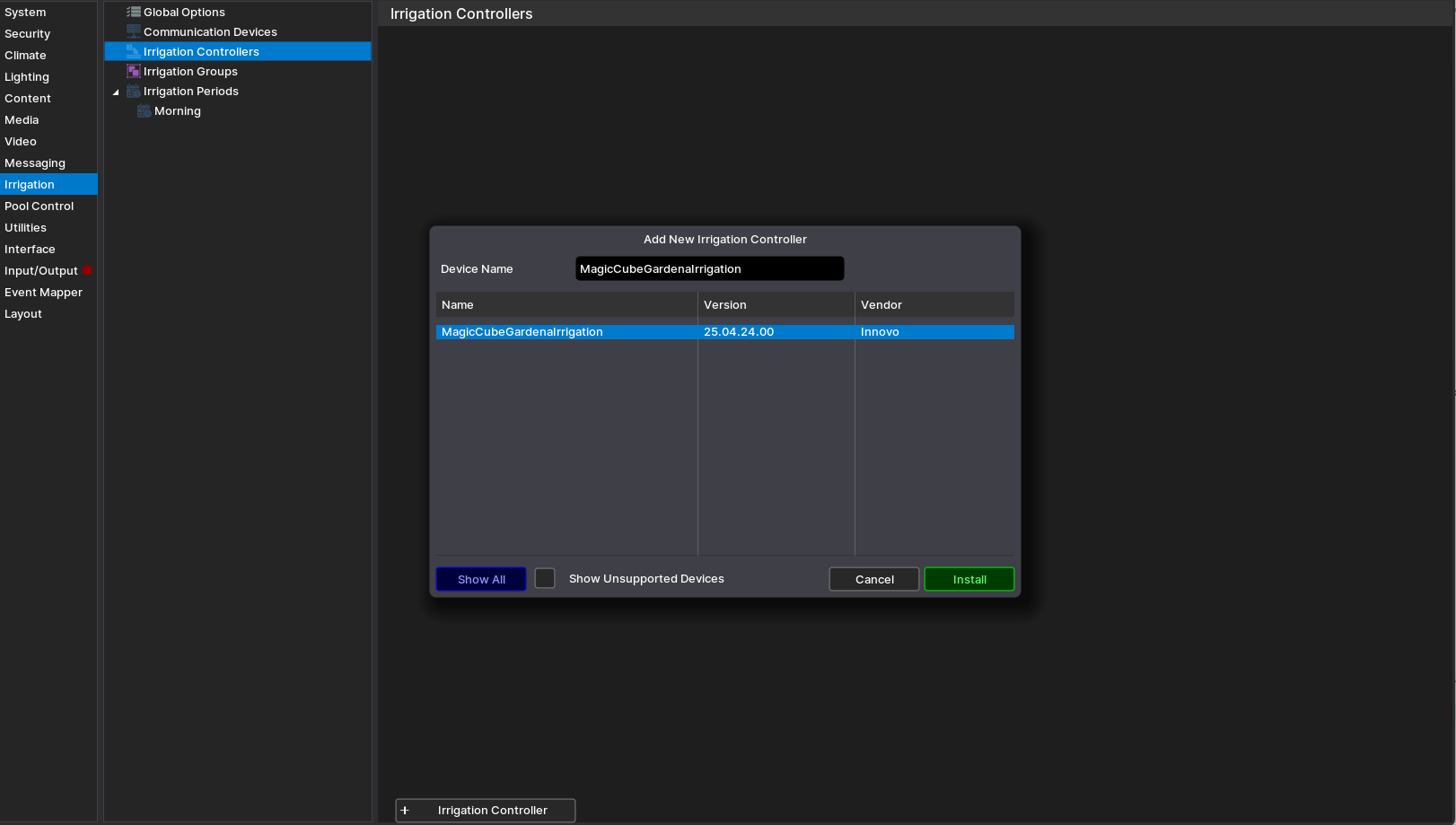Open the Climate section
Screen dimensions: 1456x825
(x=48, y=55)
